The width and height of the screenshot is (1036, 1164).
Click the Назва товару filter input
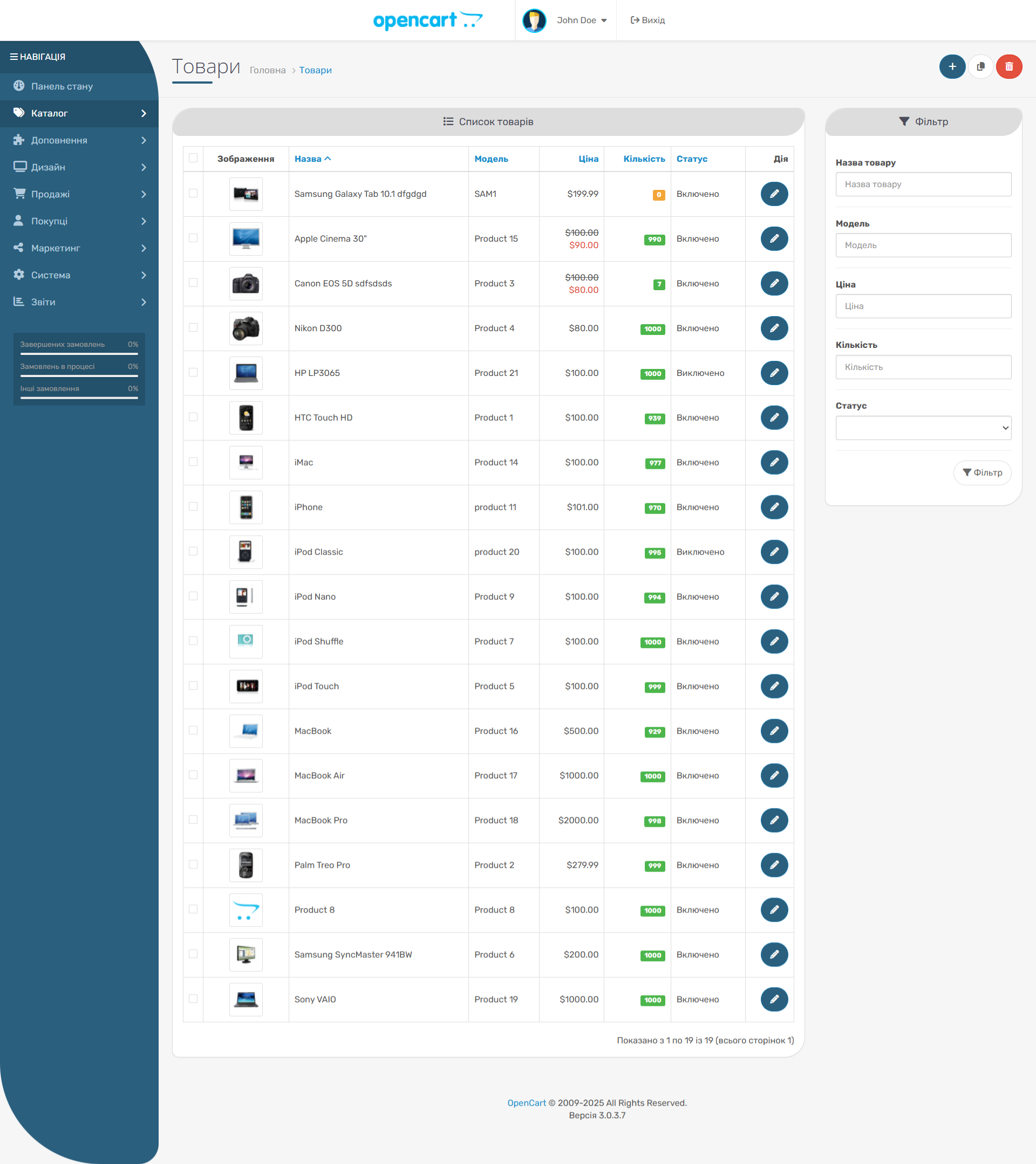[923, 184]
